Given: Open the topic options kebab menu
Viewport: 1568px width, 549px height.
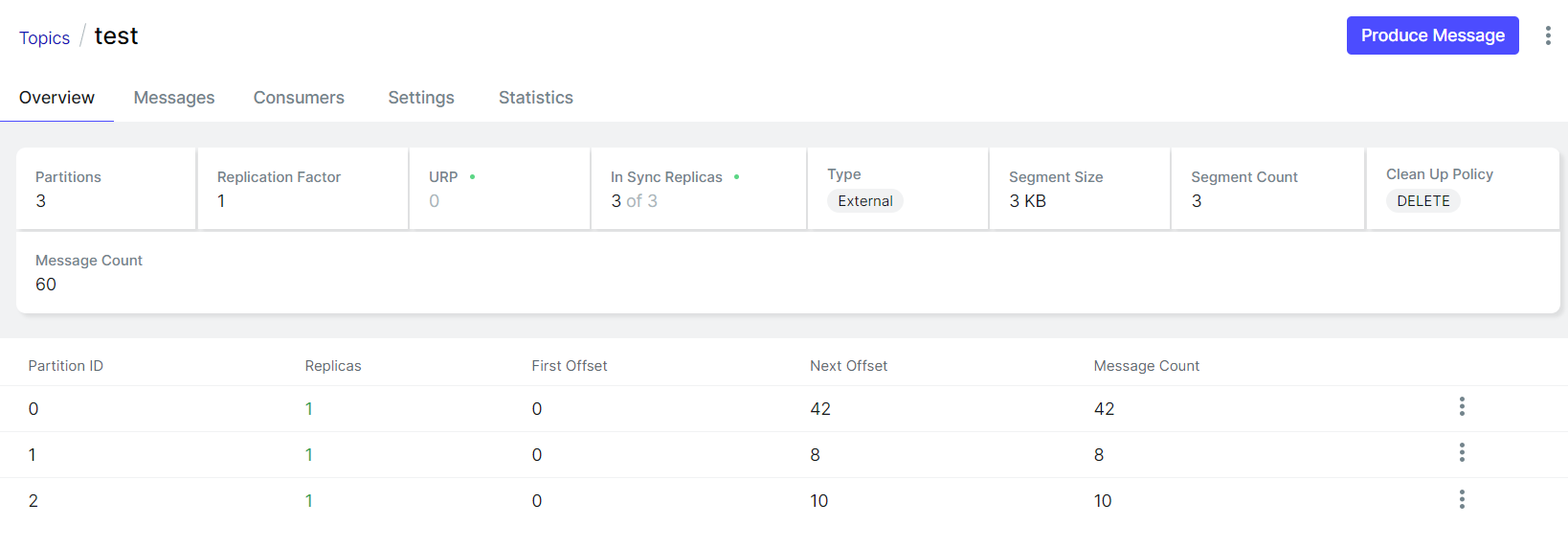Looking at the screenshot, I should (1548, 35).
